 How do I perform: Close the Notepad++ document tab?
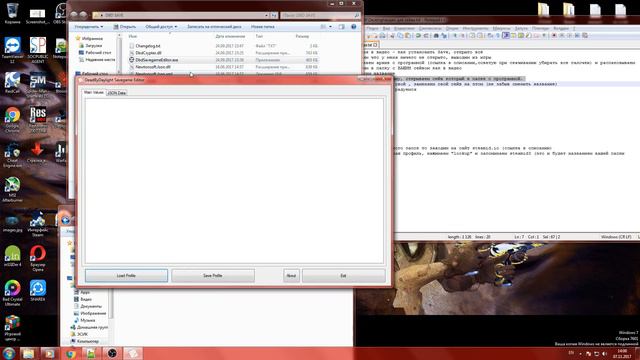pyautogui.click(x=375, y=45)
